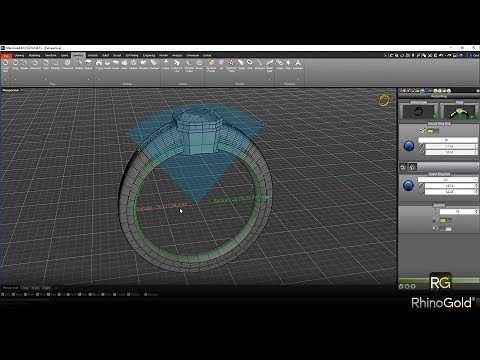Select the Chain tool icon
Viewport: 480px width, 360px height.
(279, 64)
